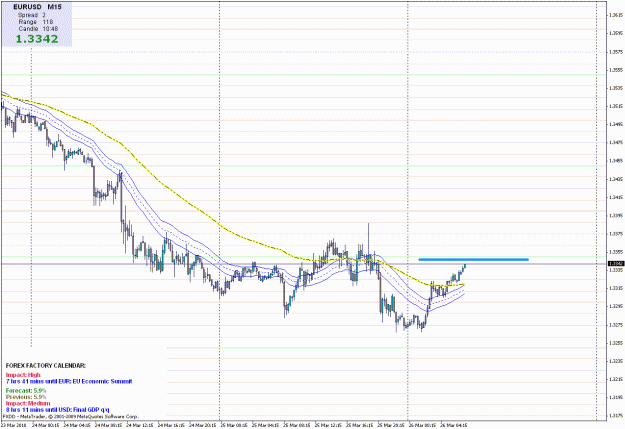The height and width of the screenshot is (429, 625).
Task: Select the Spread 2 readout
Action: tap(32, 15)
